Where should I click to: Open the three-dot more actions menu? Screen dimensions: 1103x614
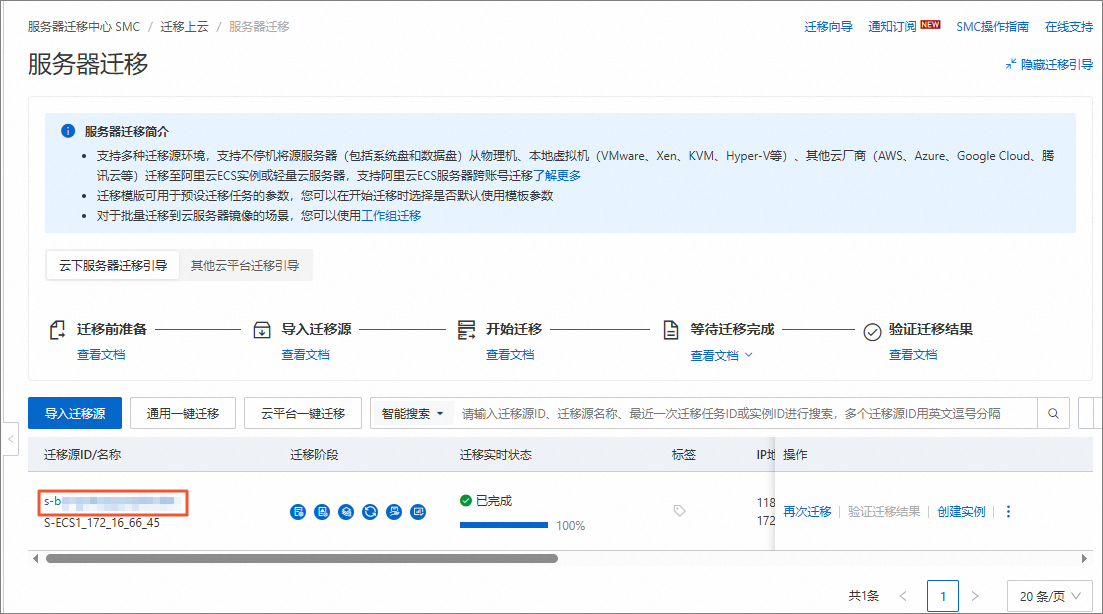(1008, 511)
